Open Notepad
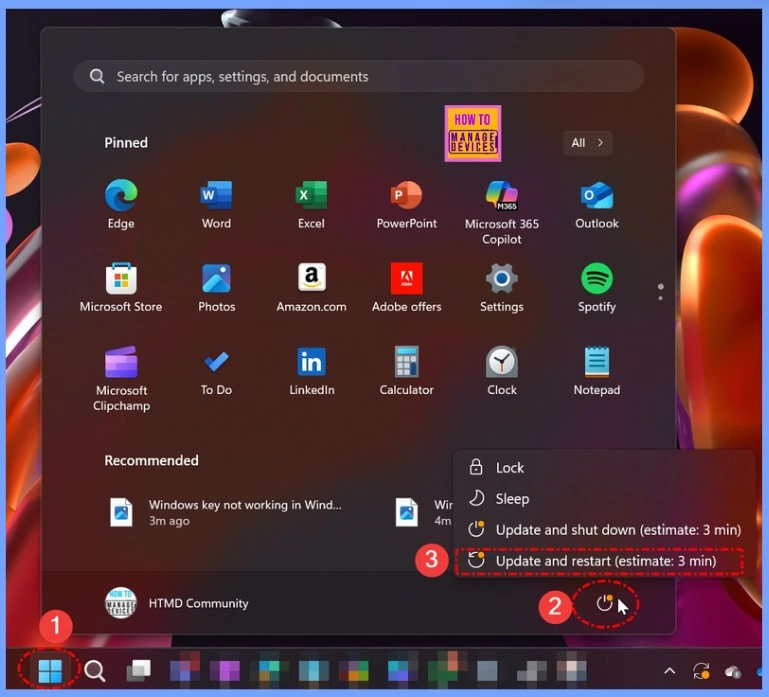Viewport: 769px width, 697px height. click(597, 371)
